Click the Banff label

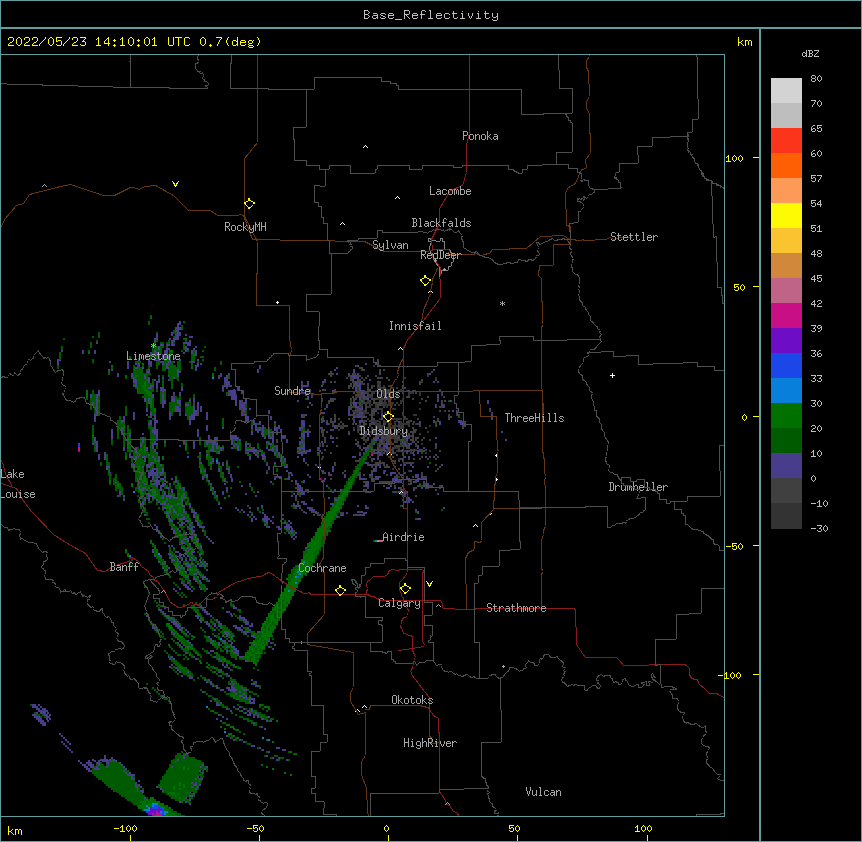click(x=124, y=567)
